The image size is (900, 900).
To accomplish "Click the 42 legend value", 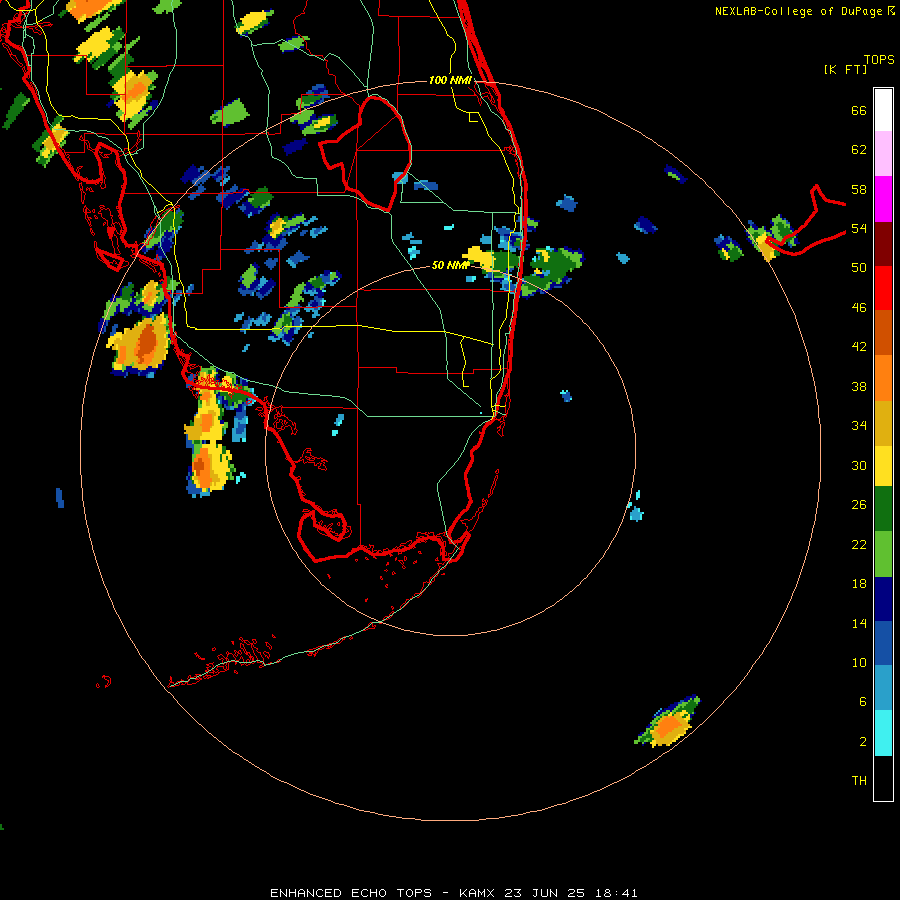I will click(x=859, y=346).
